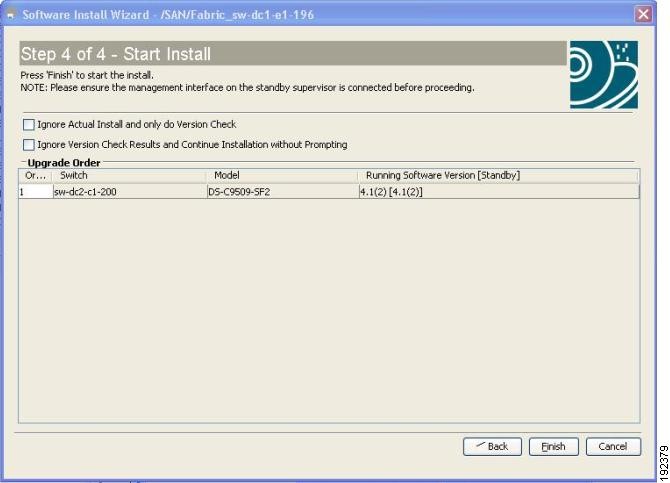Go Back to the previous wizard step

(x=492, y=447)
